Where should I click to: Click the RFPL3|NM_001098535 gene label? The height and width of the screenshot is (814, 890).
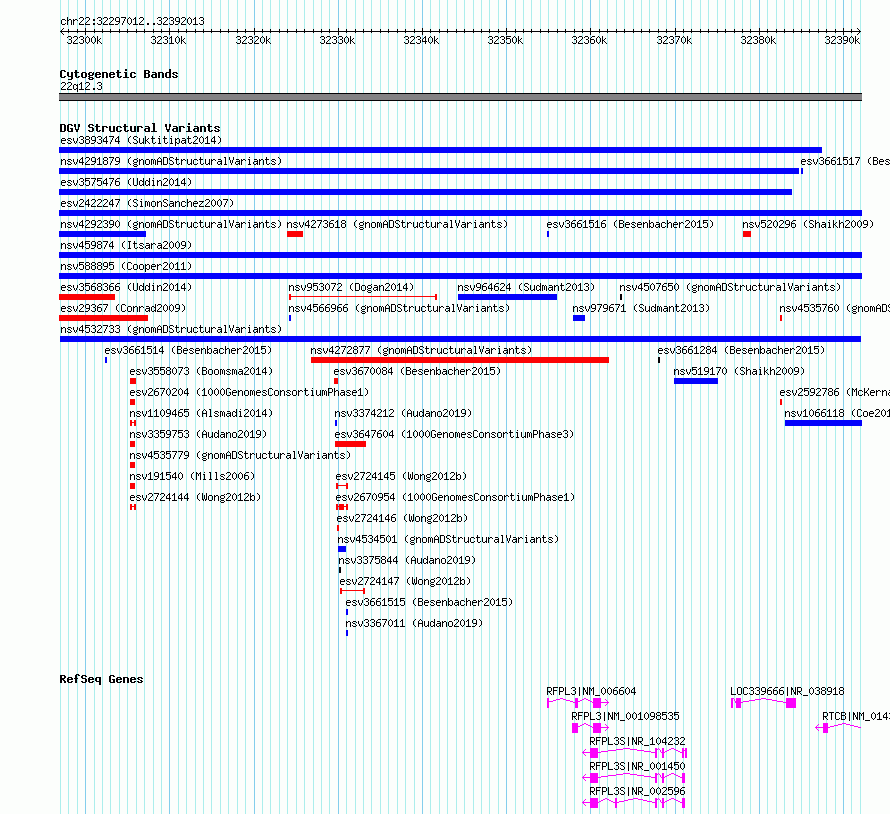click(625, 716)
